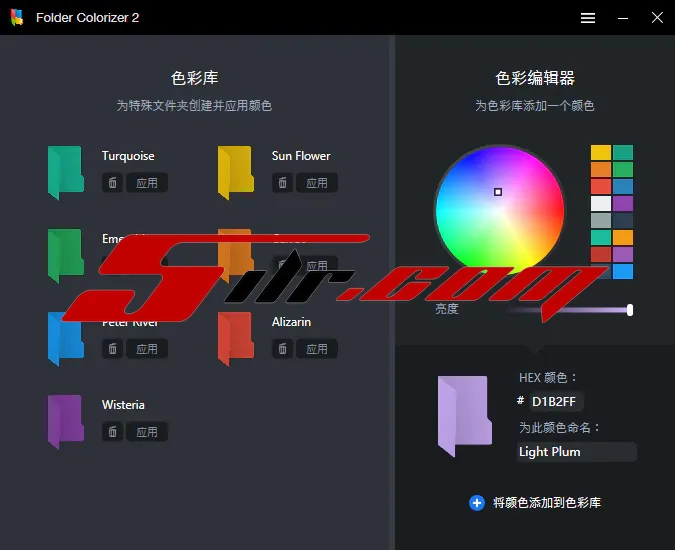Click the brightness slider handle
The image size is (675, 550).
tap(630, 310)
